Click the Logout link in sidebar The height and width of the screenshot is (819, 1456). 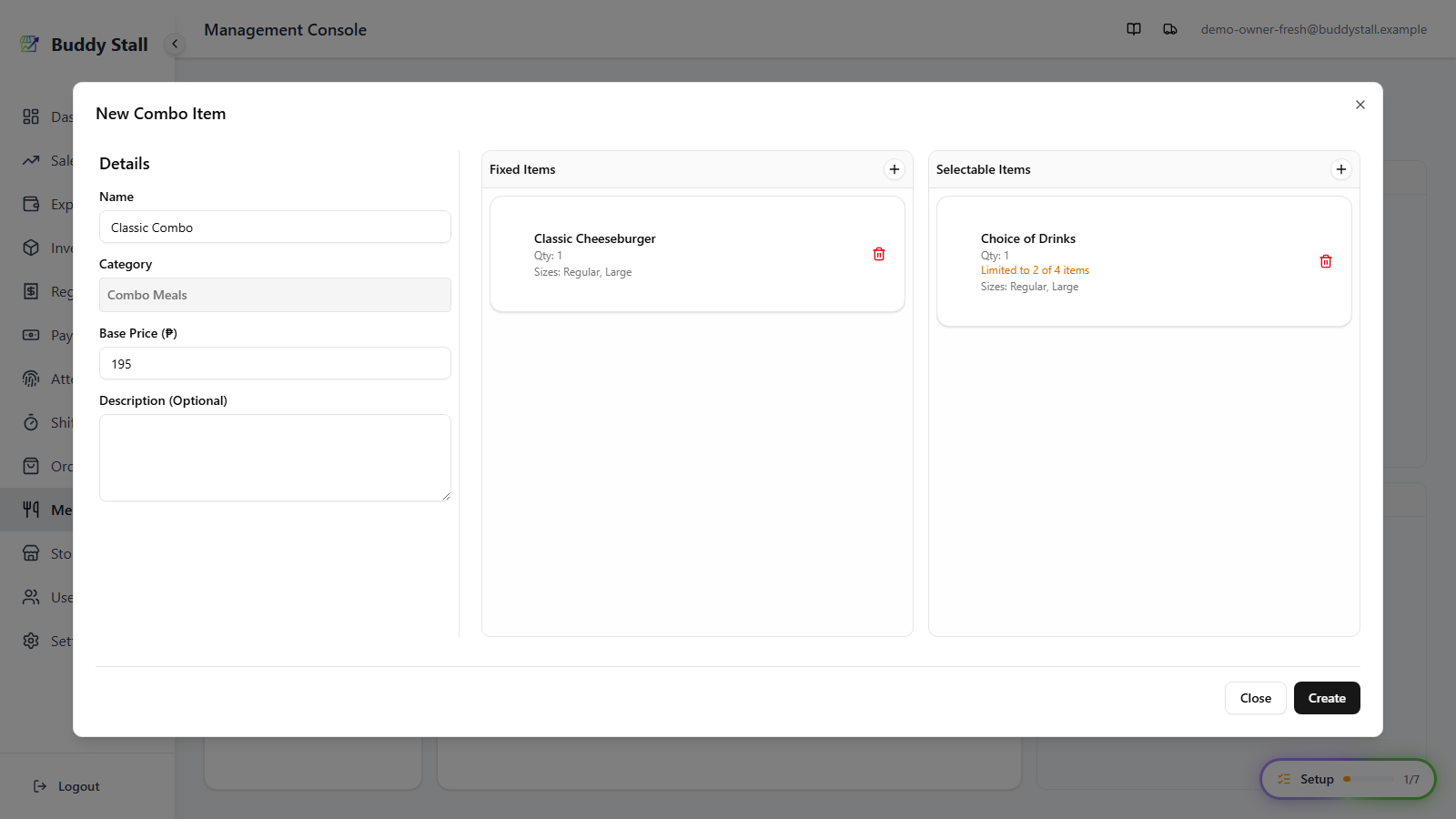[x=66, y=786]
